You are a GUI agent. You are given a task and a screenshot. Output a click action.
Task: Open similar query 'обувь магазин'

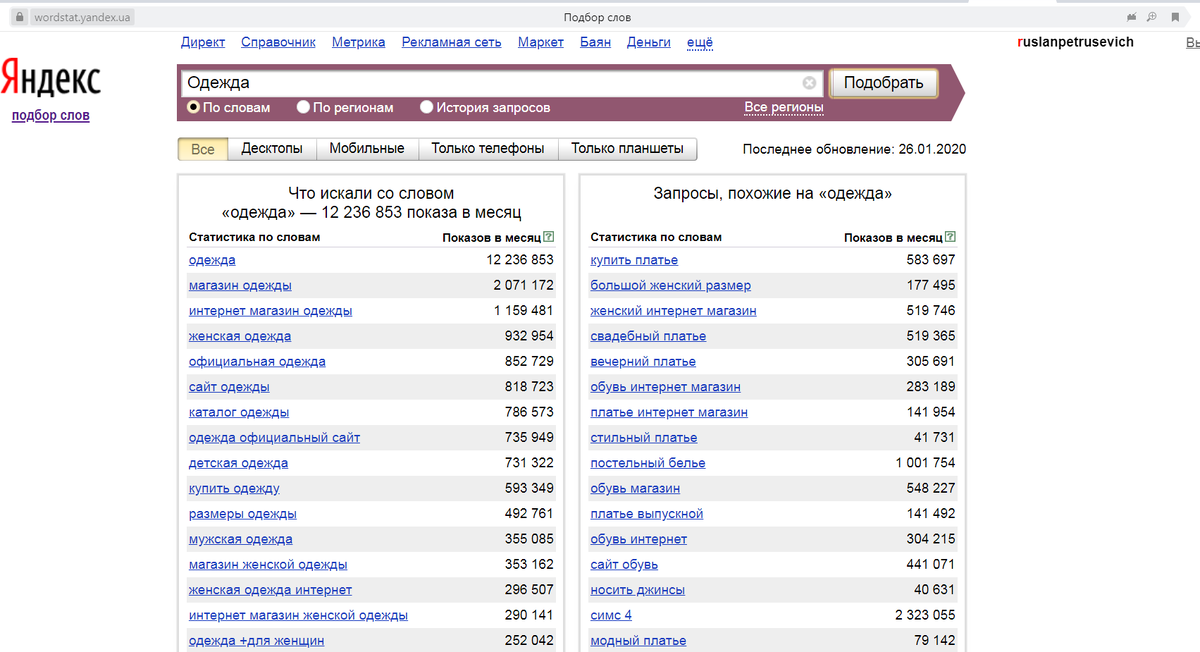pyautogui.click(x=635, y=488)
